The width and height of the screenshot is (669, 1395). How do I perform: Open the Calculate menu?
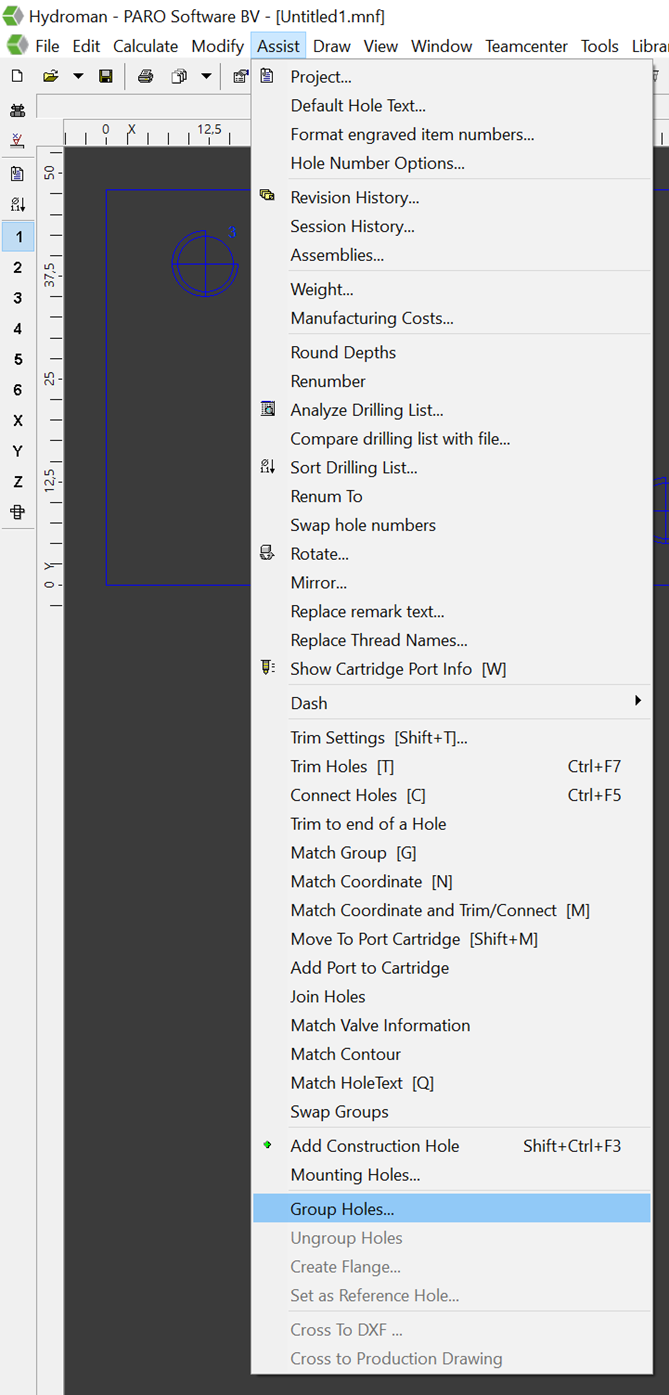pyautogui.click(x=145, y=46)
